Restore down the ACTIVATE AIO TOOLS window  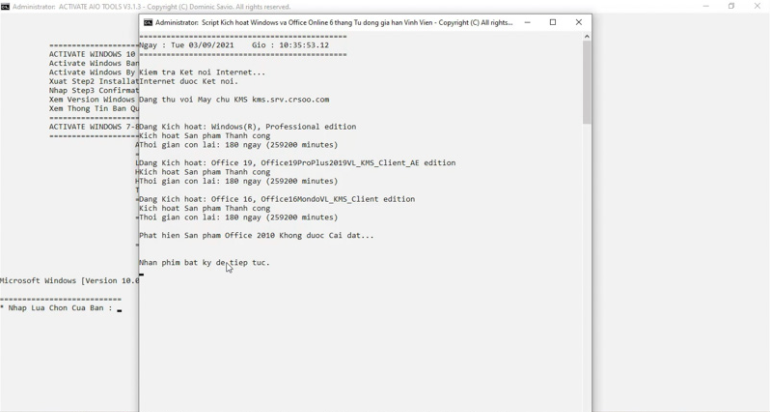[x=731, y=6]
